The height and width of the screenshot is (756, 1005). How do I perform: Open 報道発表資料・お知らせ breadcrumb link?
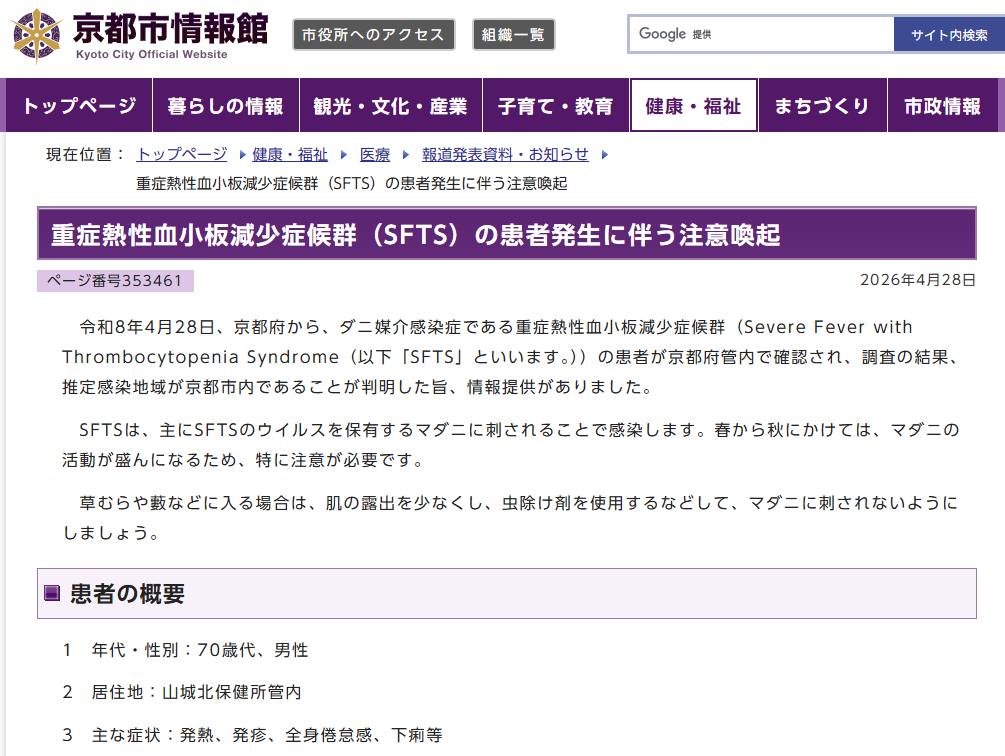(x=505, y=154)
